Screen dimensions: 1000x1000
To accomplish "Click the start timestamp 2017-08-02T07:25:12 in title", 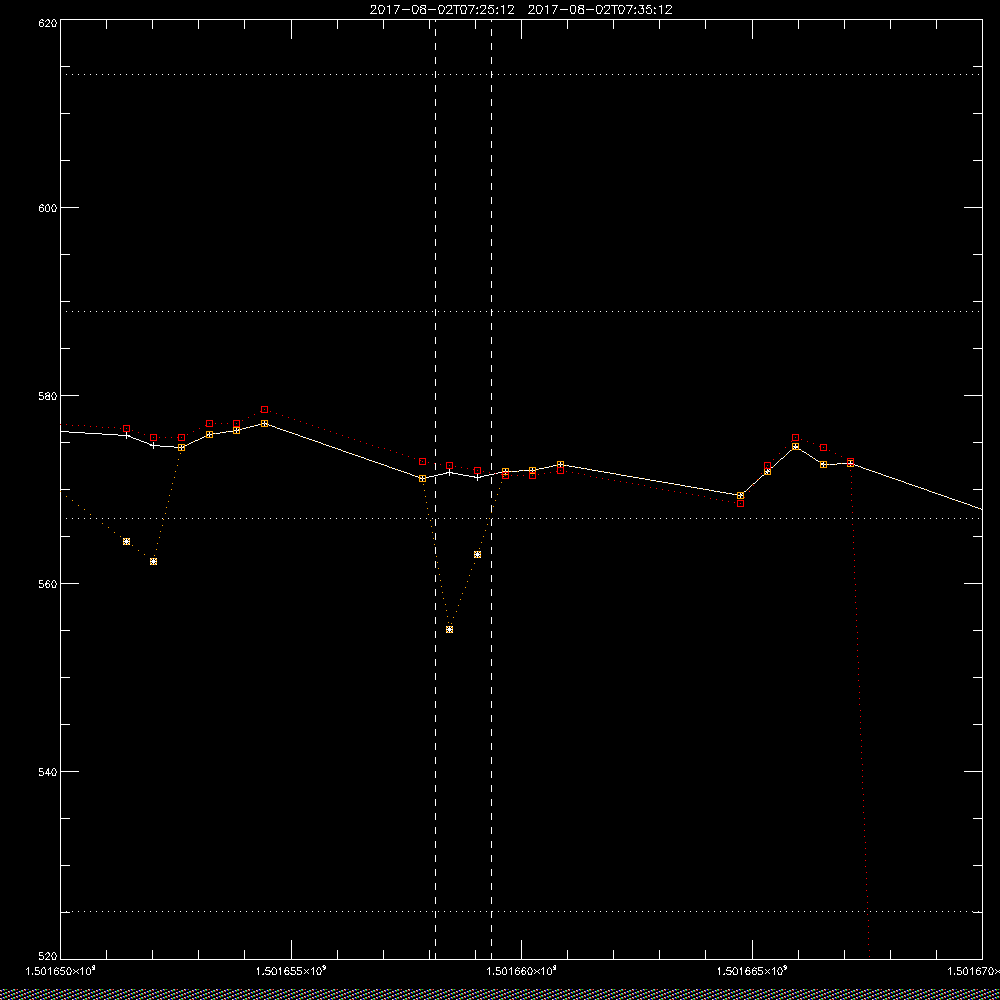I will point(442,10).
